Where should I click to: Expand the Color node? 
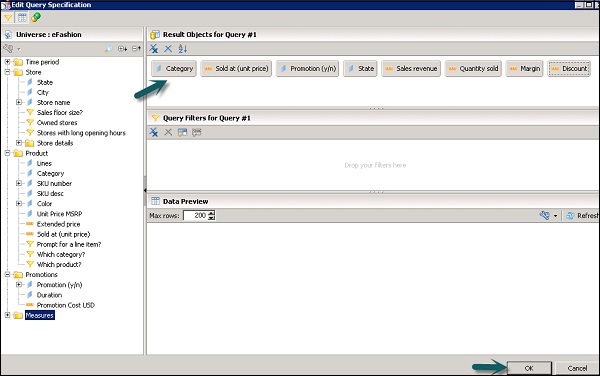(19, 204)
